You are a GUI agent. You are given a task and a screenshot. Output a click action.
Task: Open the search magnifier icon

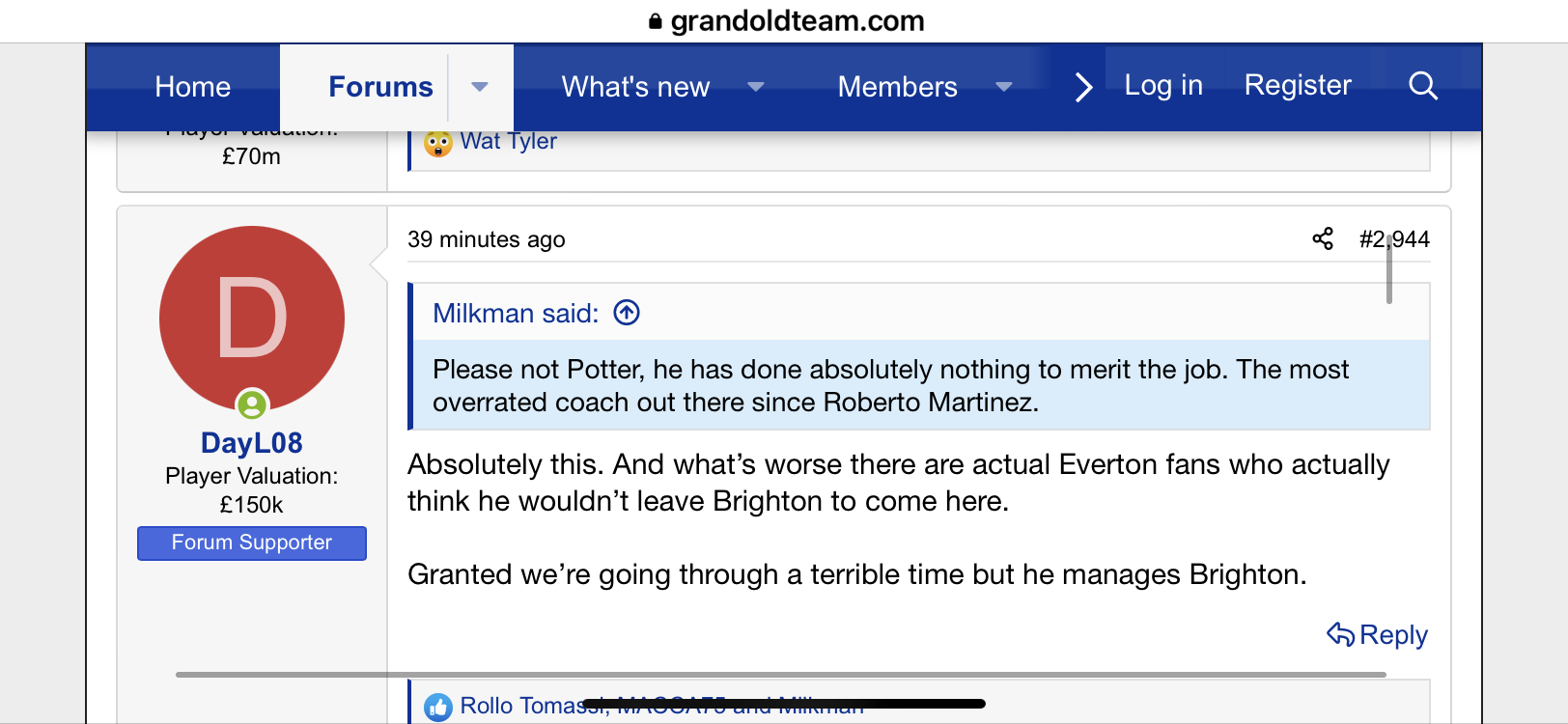1423,86
